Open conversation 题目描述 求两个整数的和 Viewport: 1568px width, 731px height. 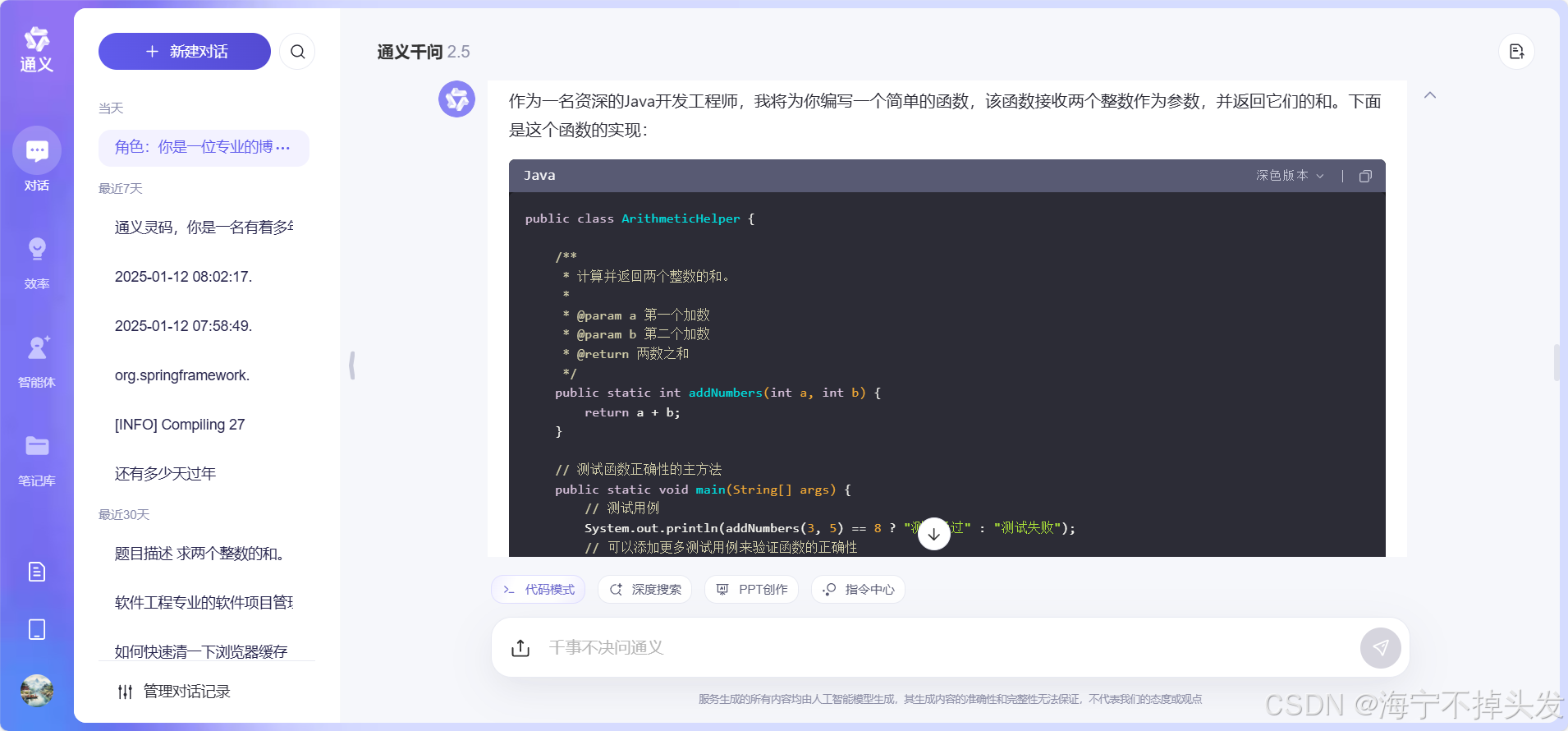[x=204, y=554]
